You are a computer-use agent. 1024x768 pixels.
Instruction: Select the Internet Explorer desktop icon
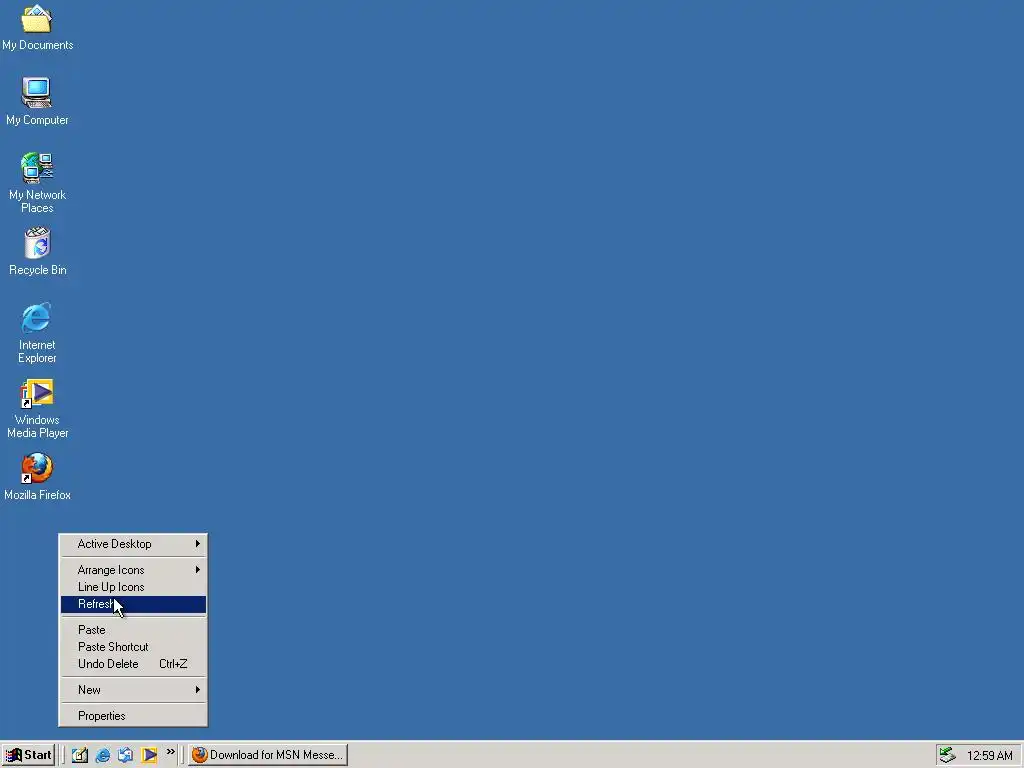point(37,333)
